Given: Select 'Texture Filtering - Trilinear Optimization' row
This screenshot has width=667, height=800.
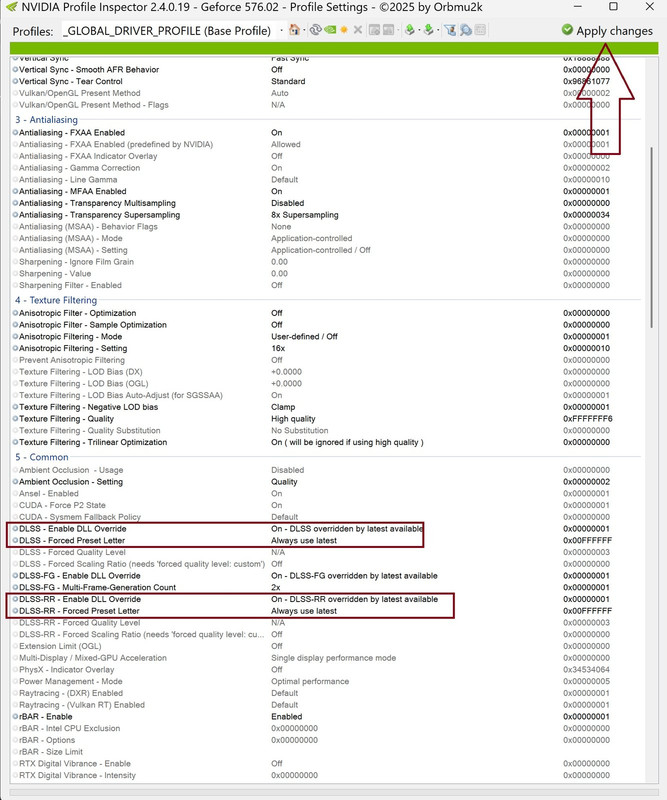Looking at the screenshot, I should click(328, 443).
